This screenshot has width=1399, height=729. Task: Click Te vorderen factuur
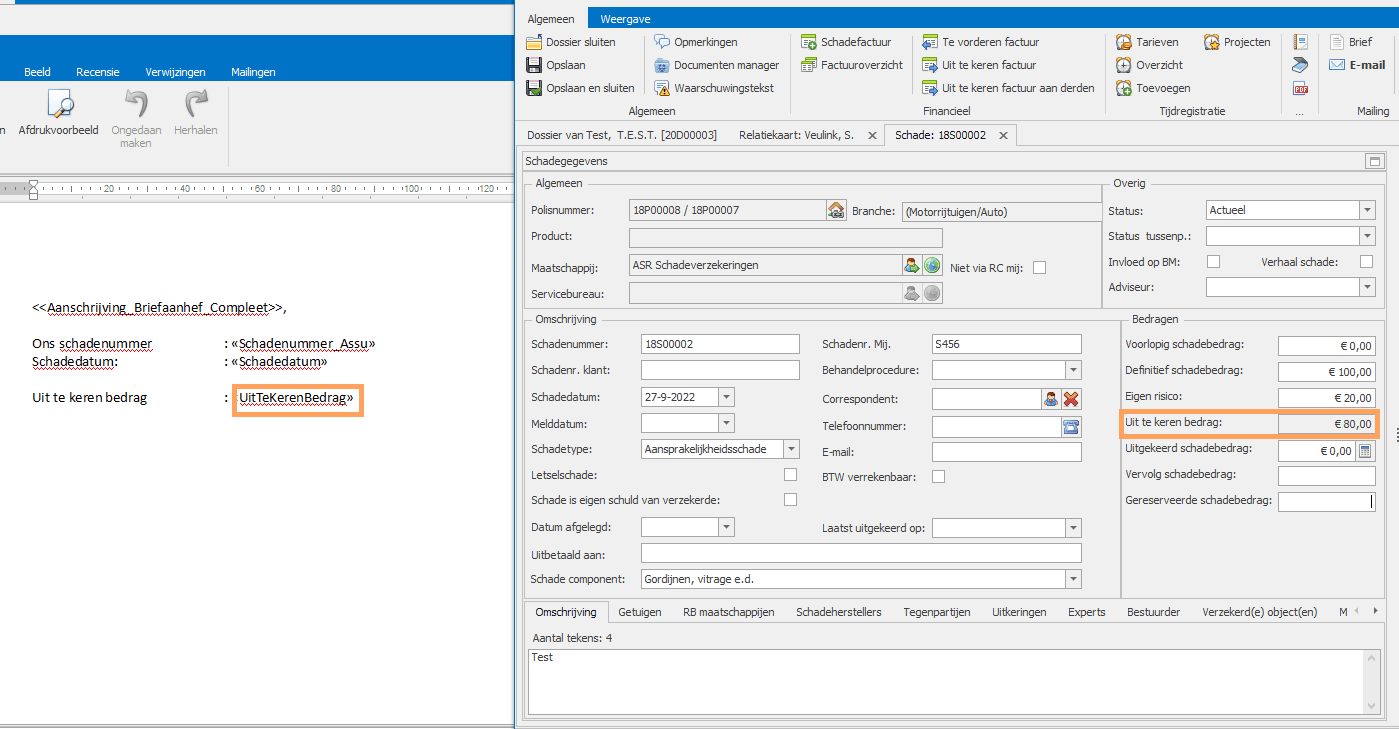pos(980,42)
